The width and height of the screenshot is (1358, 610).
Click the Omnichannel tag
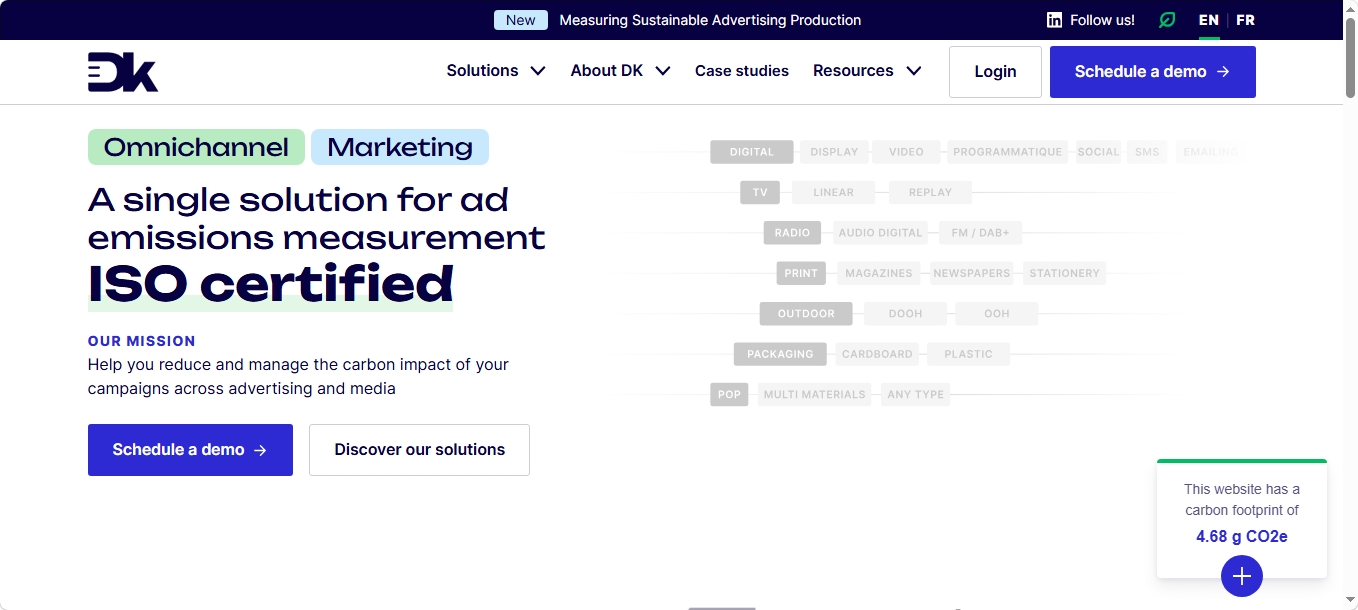tap(196, 147)
